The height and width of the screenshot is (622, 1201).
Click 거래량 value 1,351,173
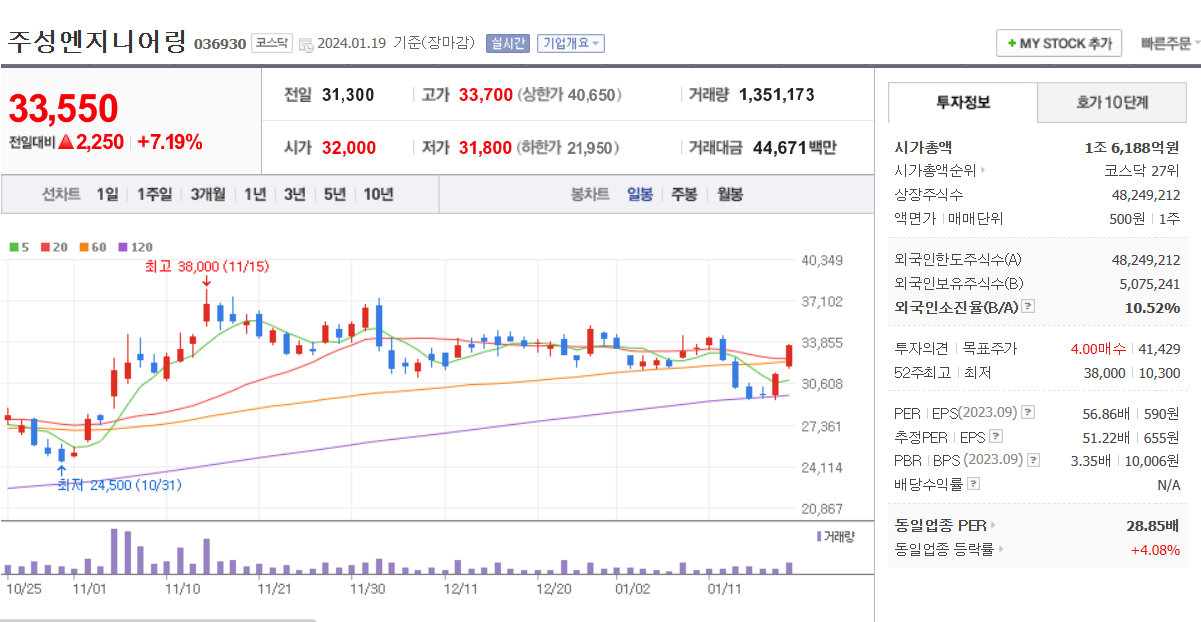pyautogui.click(x=777, y=95)
